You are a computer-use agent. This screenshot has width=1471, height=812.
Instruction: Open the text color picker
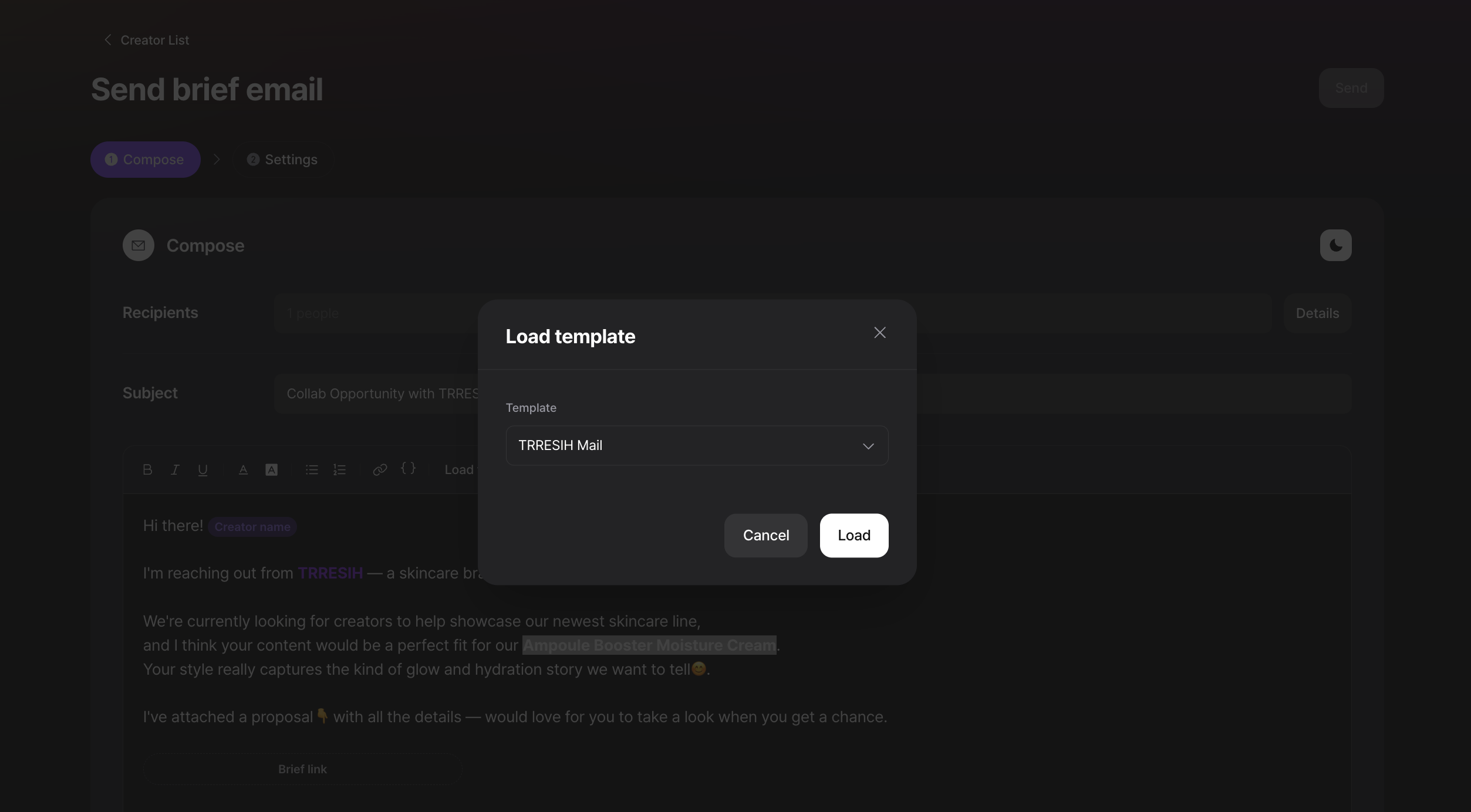243,469
